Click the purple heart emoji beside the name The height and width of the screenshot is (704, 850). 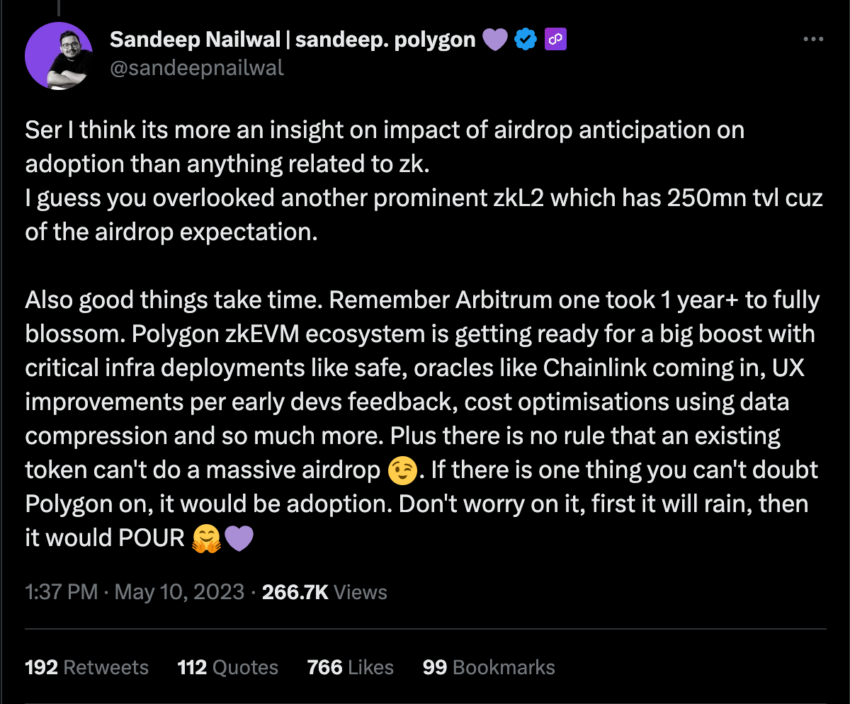click(494, 40)
